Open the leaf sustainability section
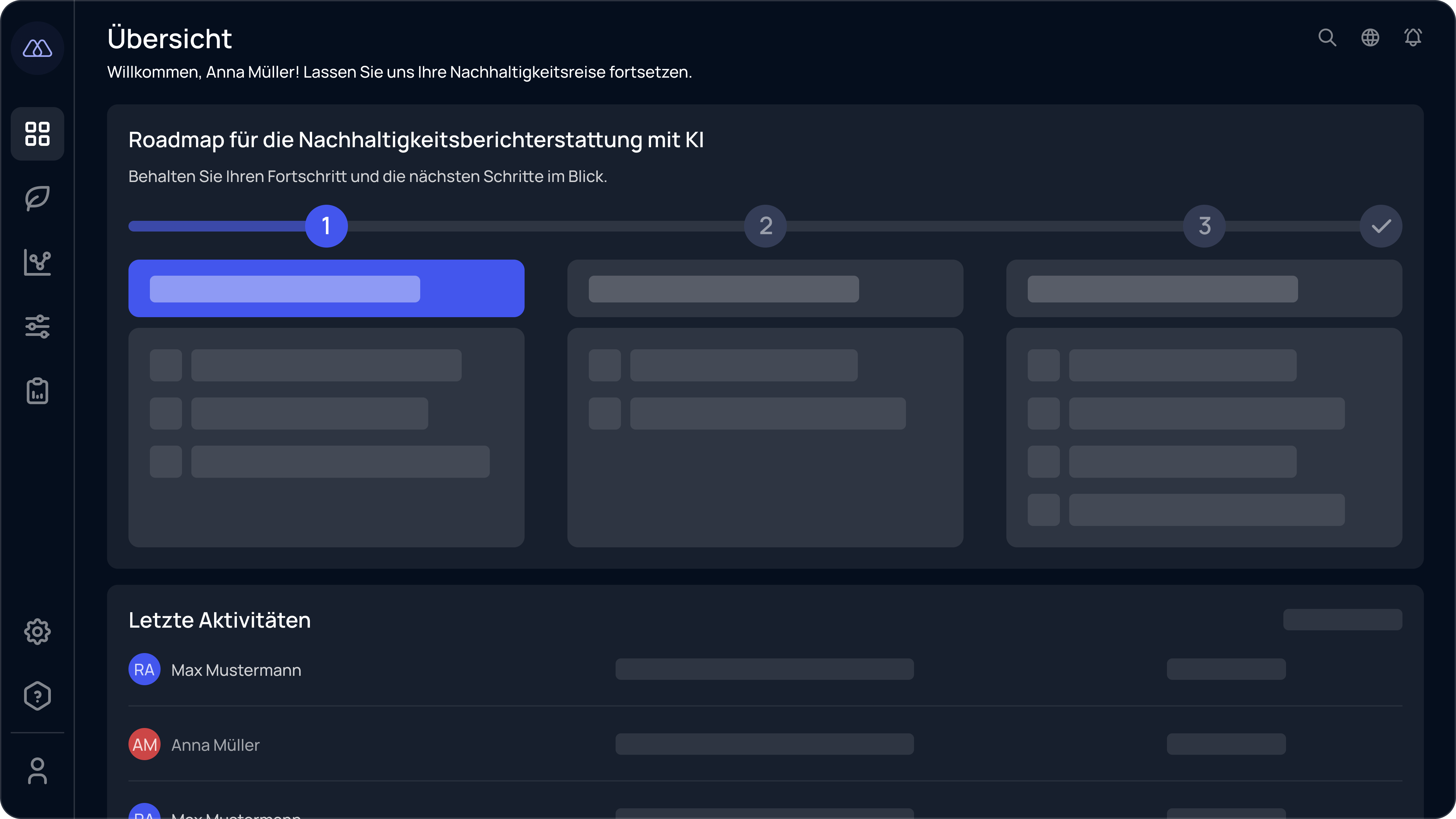 tap(37, 198)
